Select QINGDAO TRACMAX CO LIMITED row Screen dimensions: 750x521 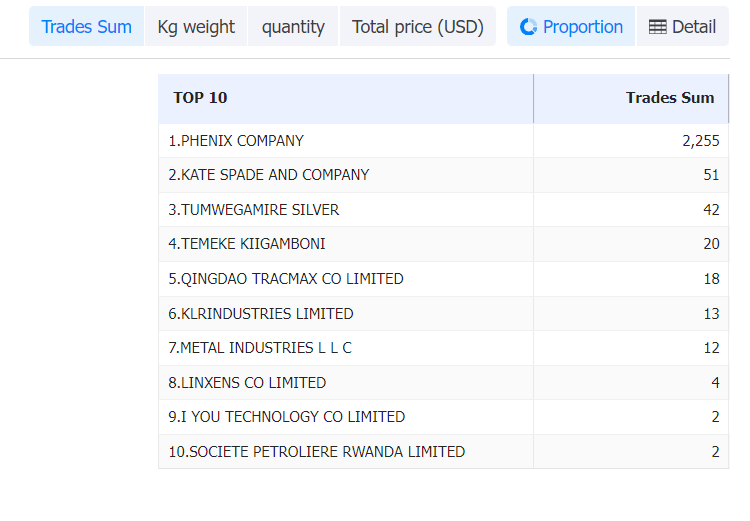(286, 279)
